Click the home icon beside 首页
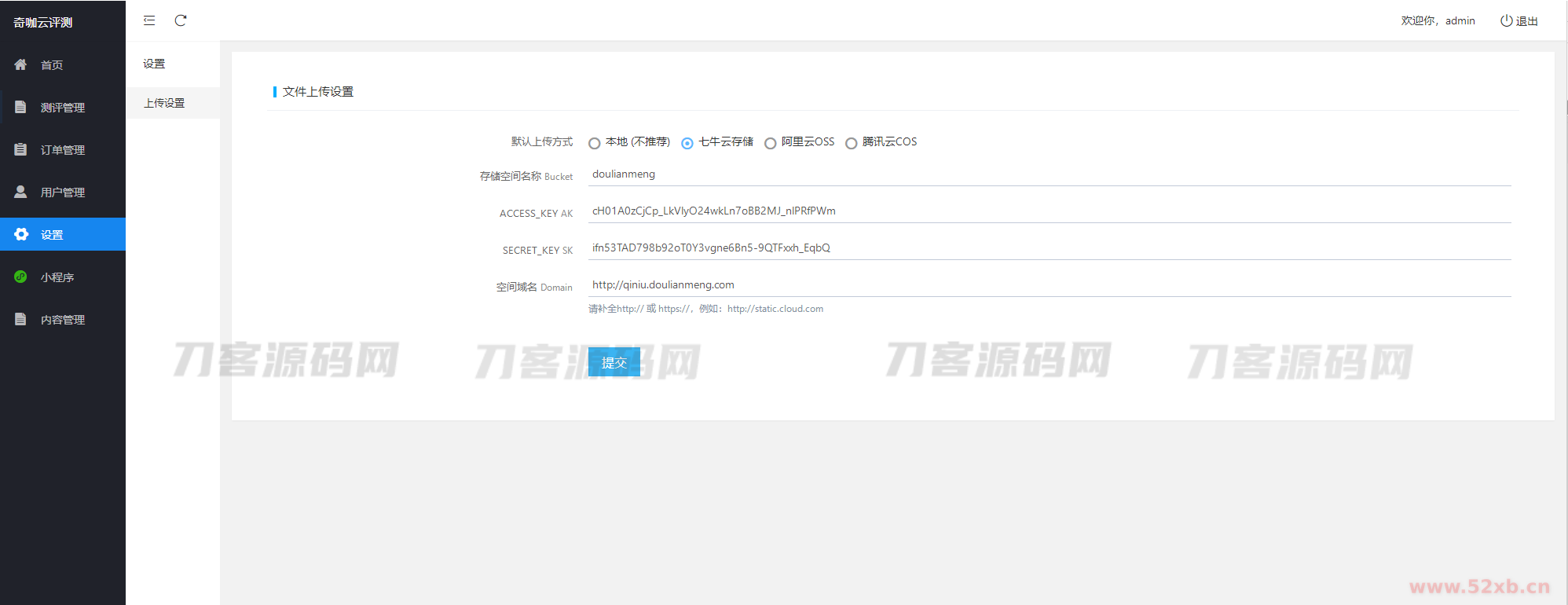 click(20, 64)
